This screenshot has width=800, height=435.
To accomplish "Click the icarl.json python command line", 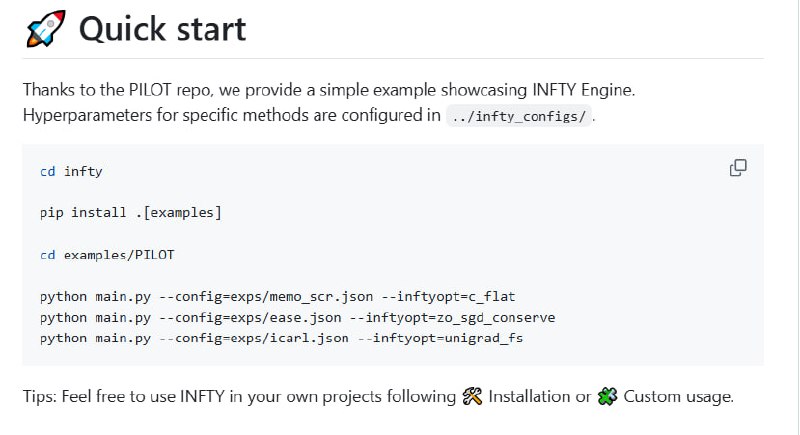I will pyautogui.click(x=281, y=338).
